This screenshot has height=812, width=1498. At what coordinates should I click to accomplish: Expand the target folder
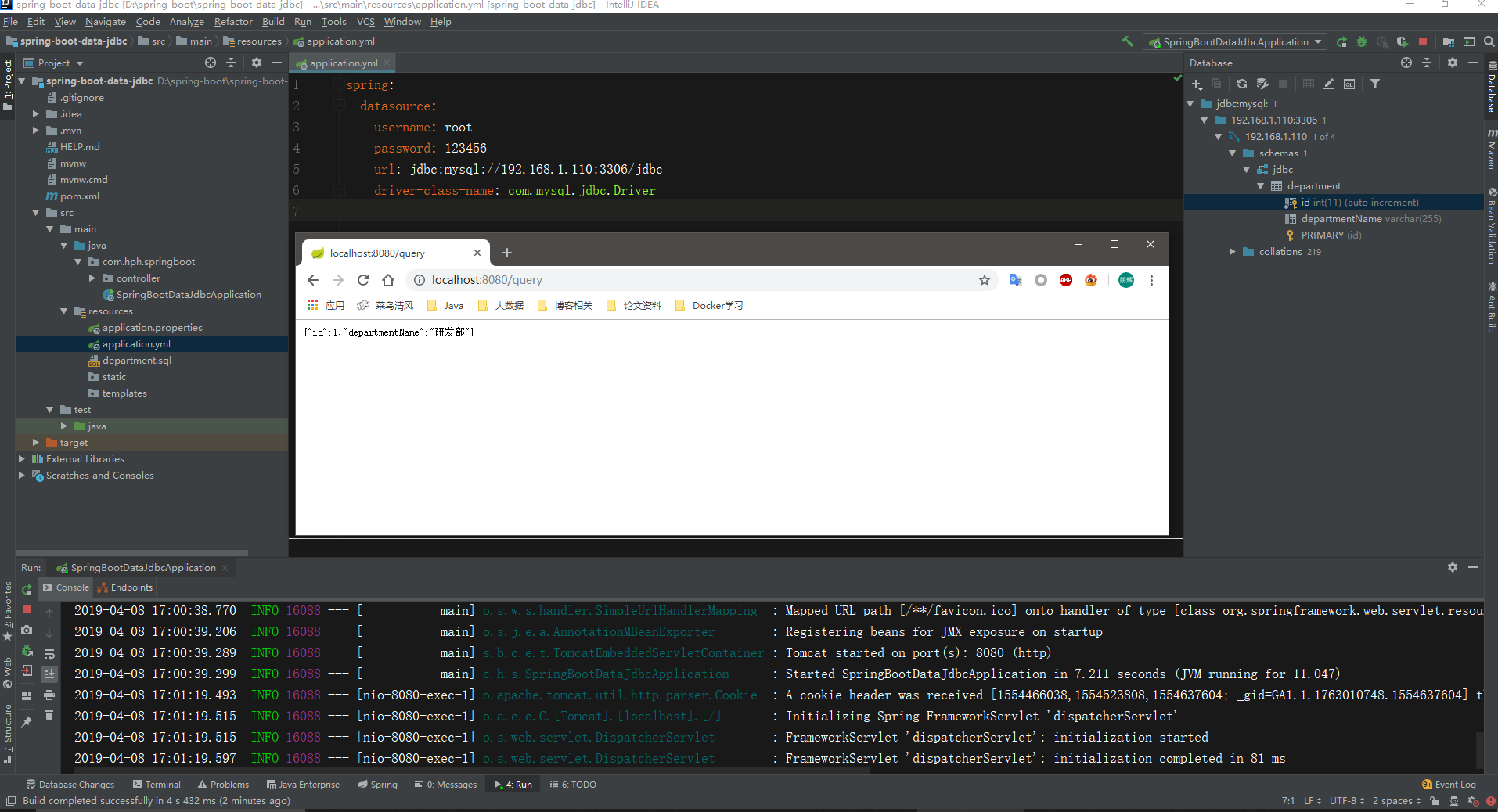tap(35, 442)
